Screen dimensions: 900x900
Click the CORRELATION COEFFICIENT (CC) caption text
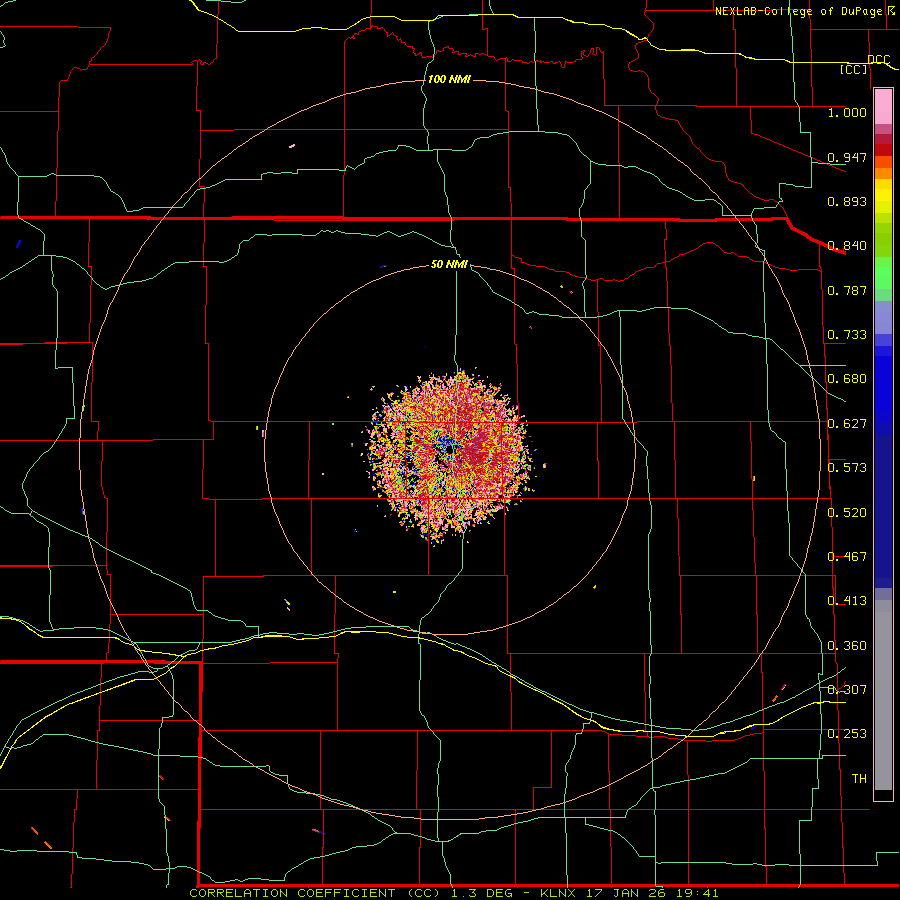click(x=315, y=893)
